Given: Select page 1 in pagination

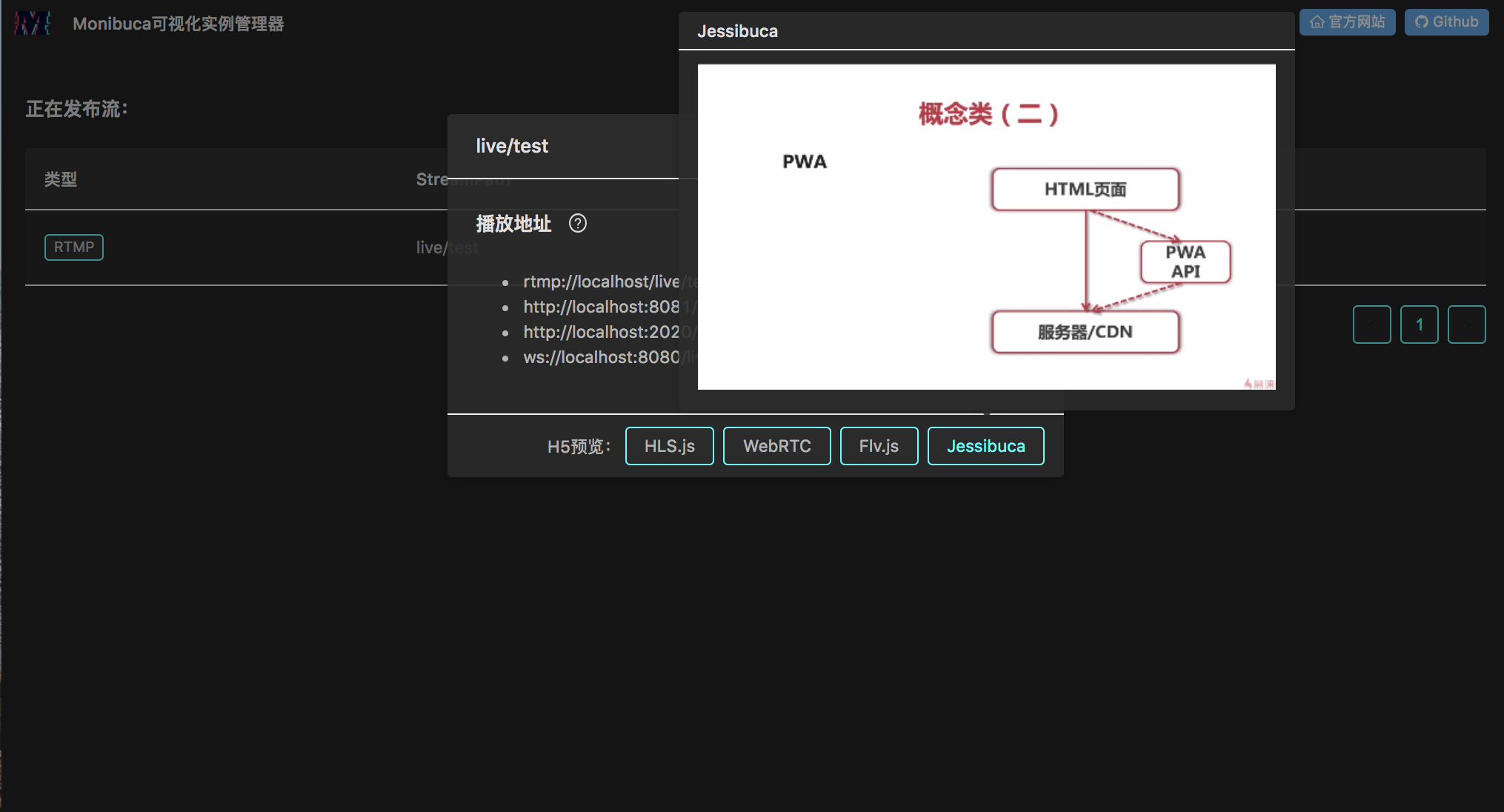Looking at the screenshot, I should 1419,325.
